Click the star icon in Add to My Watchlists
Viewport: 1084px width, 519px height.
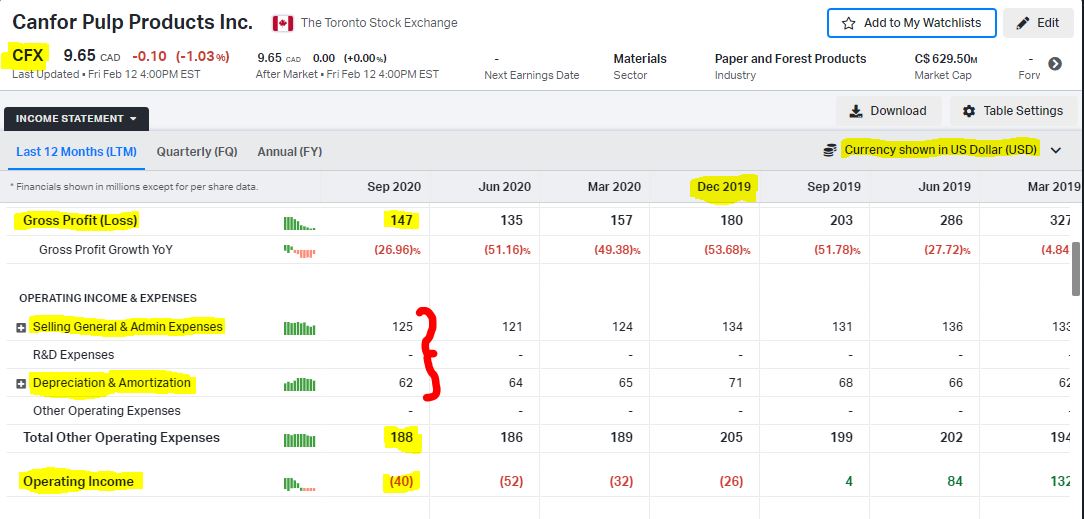point(849,23)
